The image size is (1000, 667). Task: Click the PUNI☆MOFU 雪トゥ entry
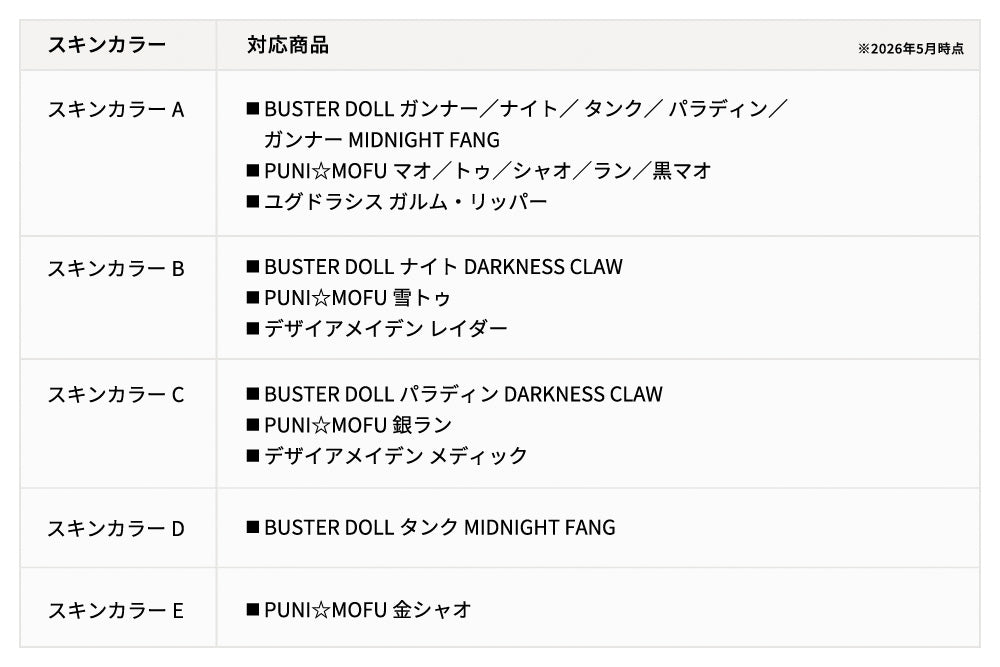(349, 297)
